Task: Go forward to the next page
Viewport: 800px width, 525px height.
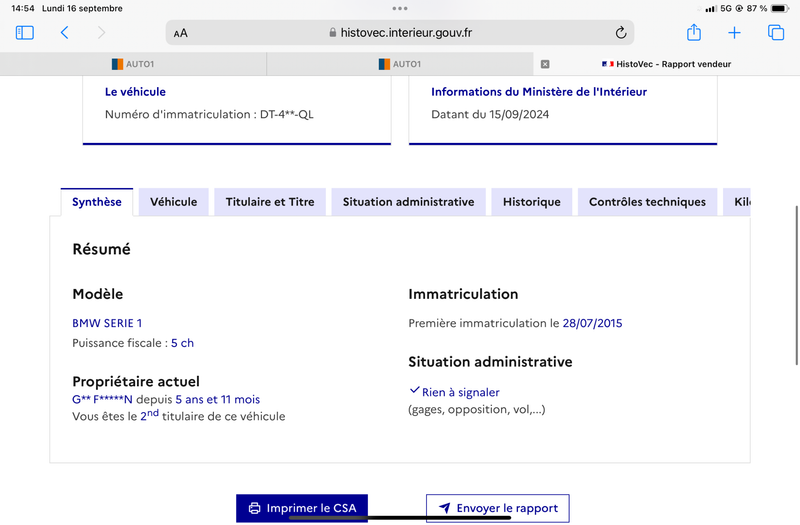Action: 101,33
